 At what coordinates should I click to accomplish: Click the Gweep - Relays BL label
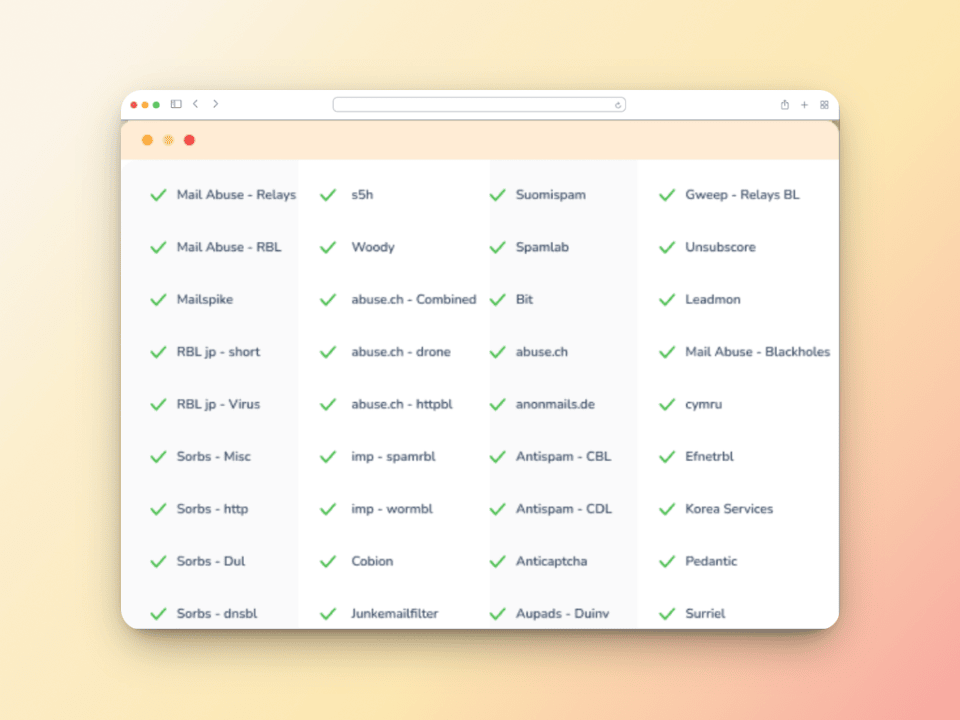pyautogui.click(x=742, y=195)
